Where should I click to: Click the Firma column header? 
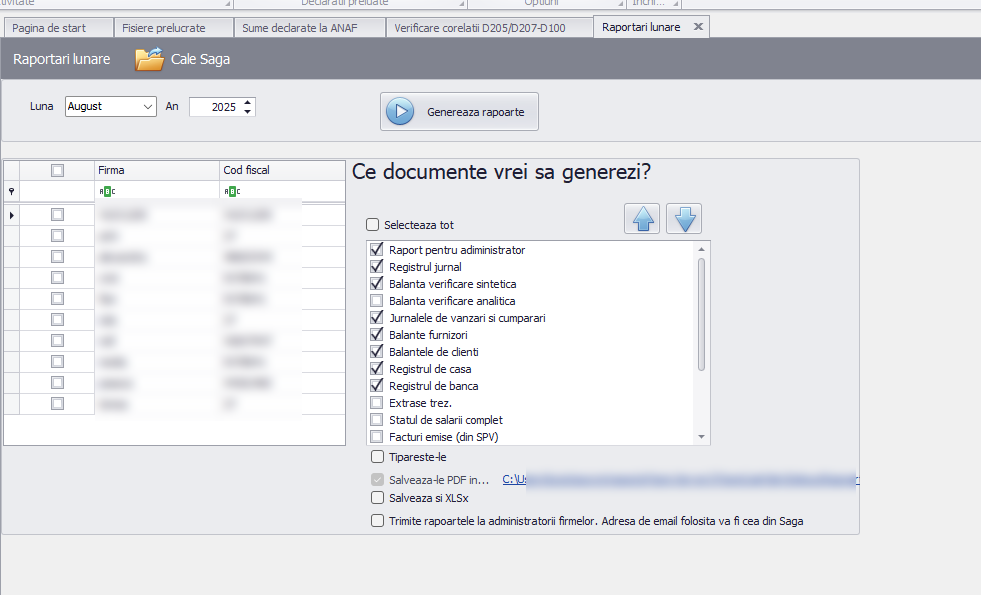pos(157,170)
